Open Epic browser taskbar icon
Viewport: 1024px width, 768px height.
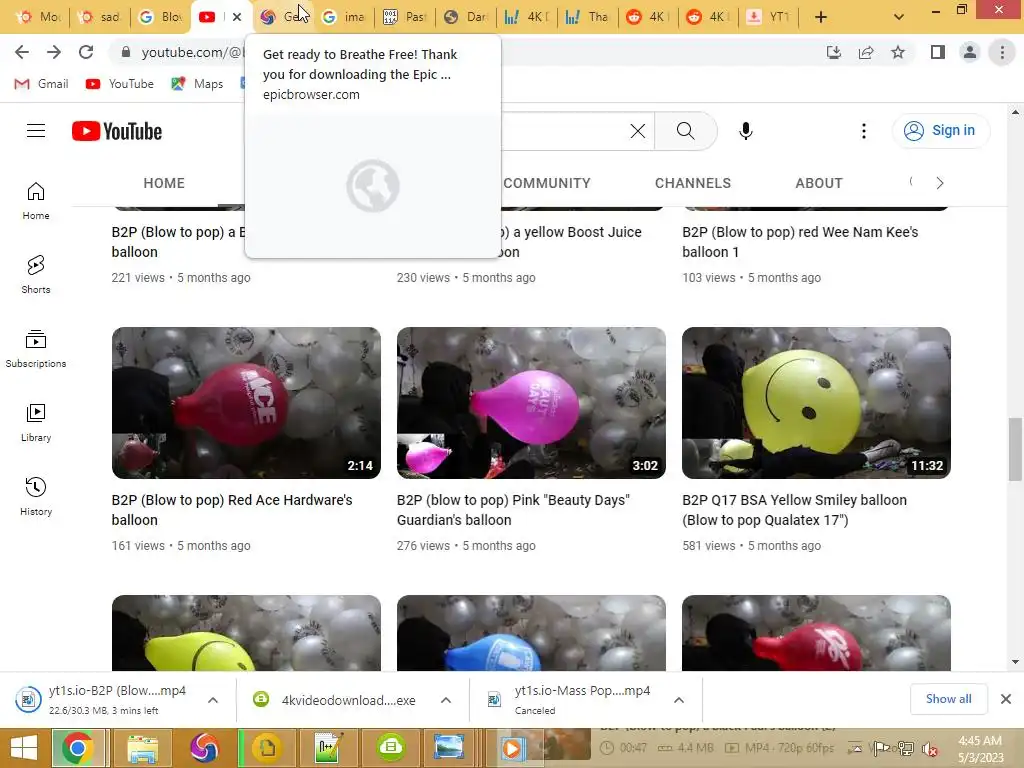coord(204,748)
